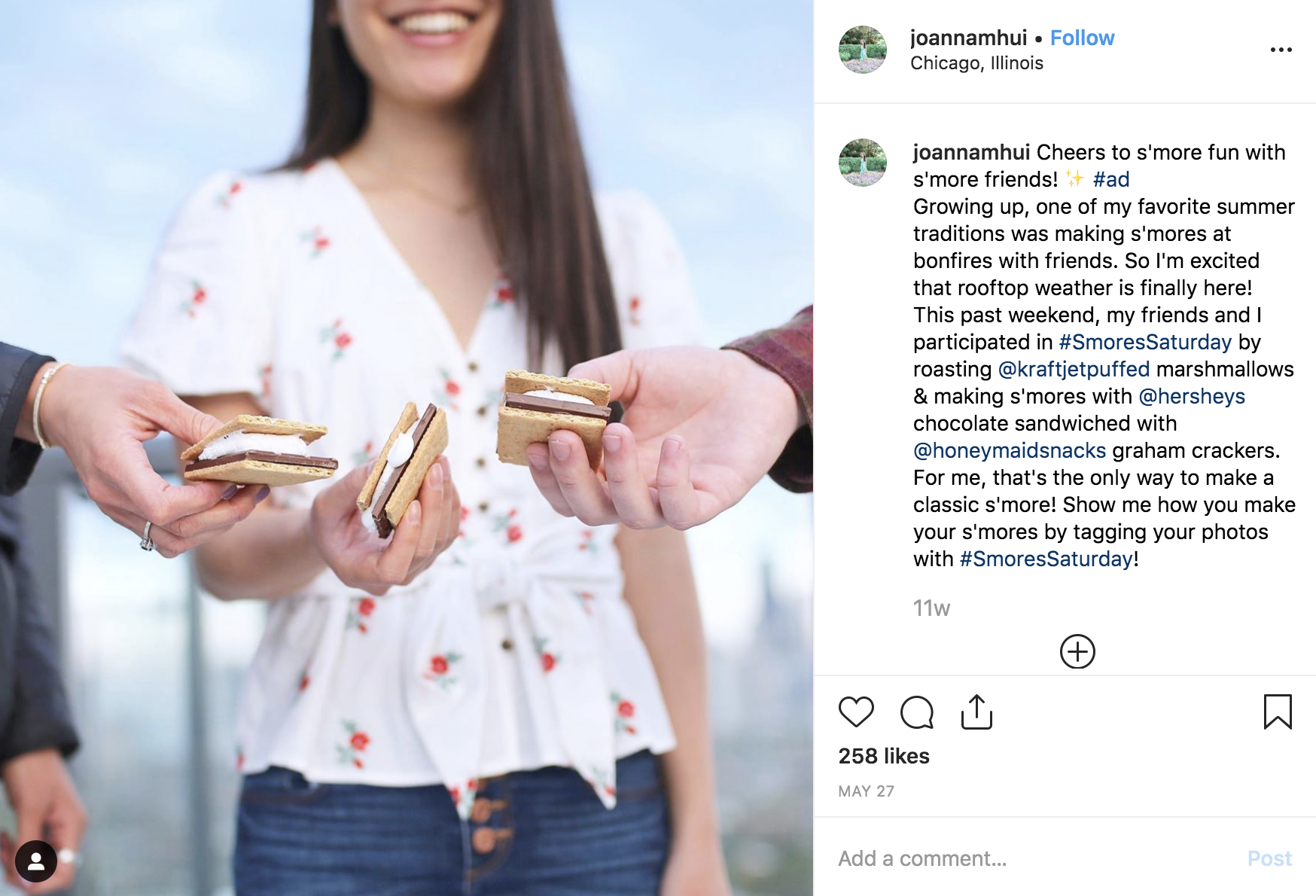Open the @kraftjetpuffed mention
1316x896 pixels.
pos(1074,369)
